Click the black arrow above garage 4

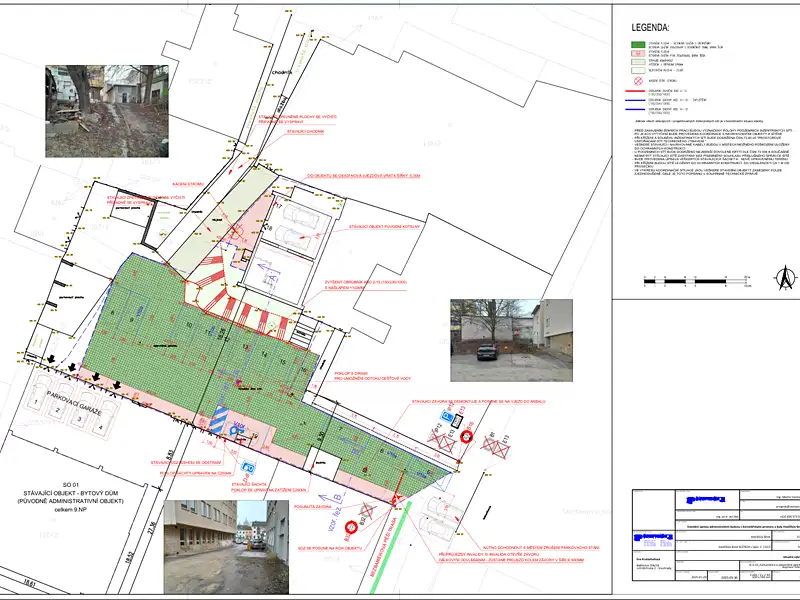tap(117, 384)
